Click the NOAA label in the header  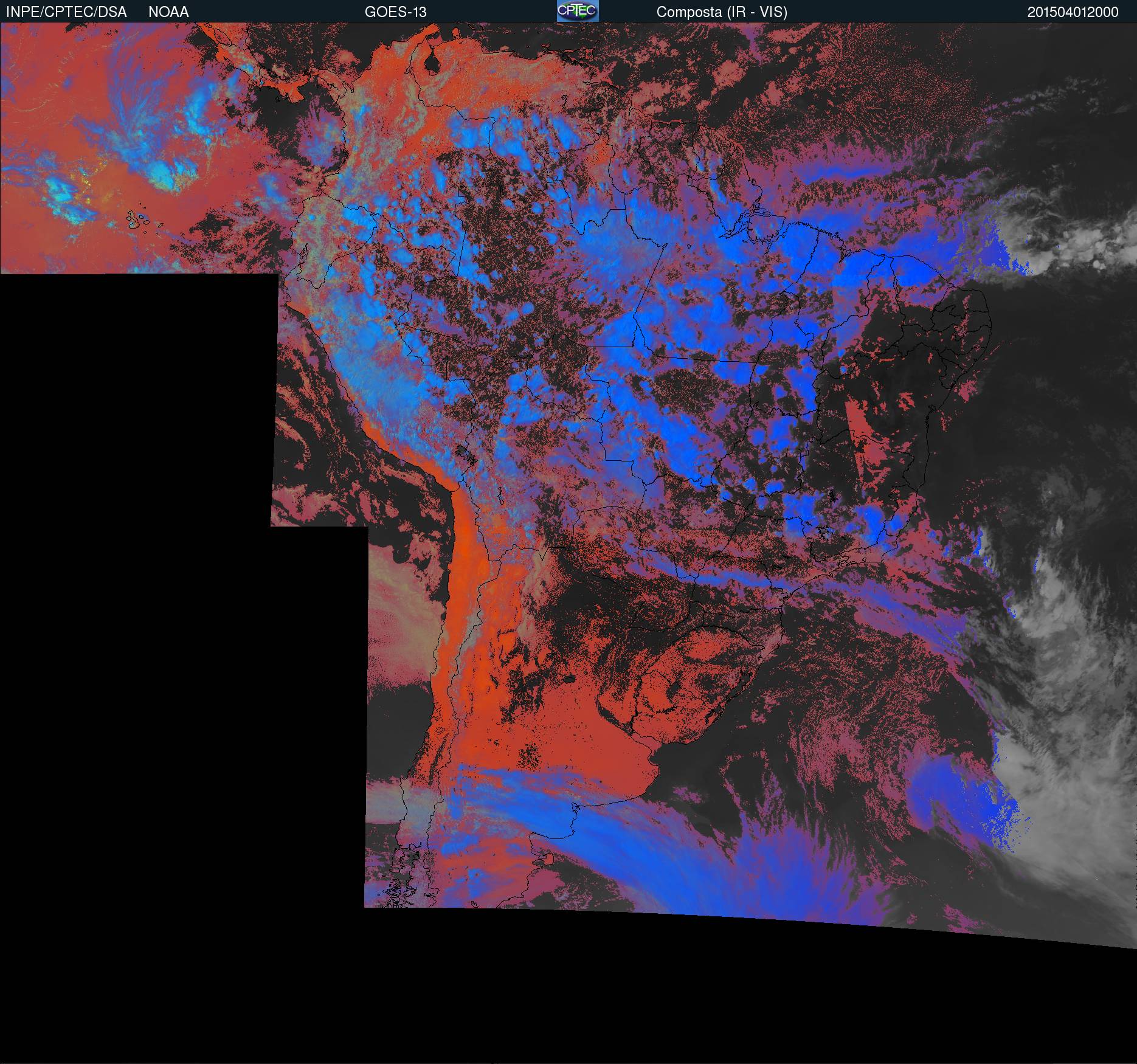(168, 12)
